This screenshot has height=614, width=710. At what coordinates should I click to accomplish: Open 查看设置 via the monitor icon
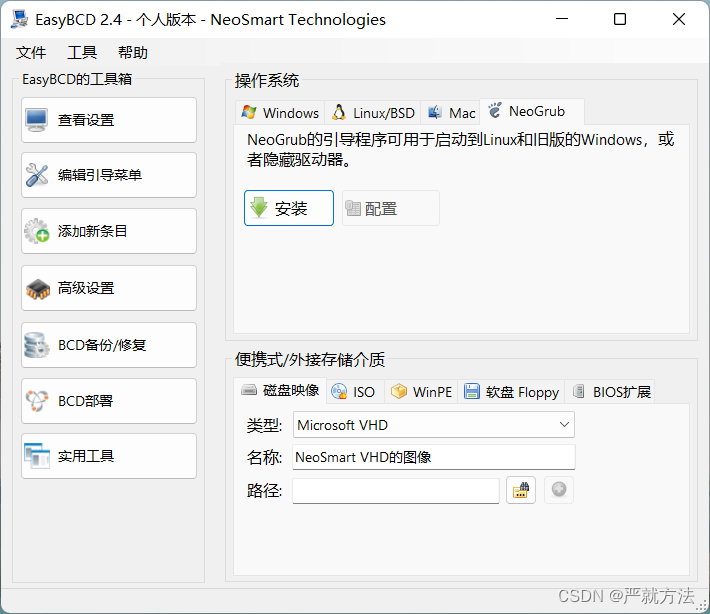[x=37, y=120]
